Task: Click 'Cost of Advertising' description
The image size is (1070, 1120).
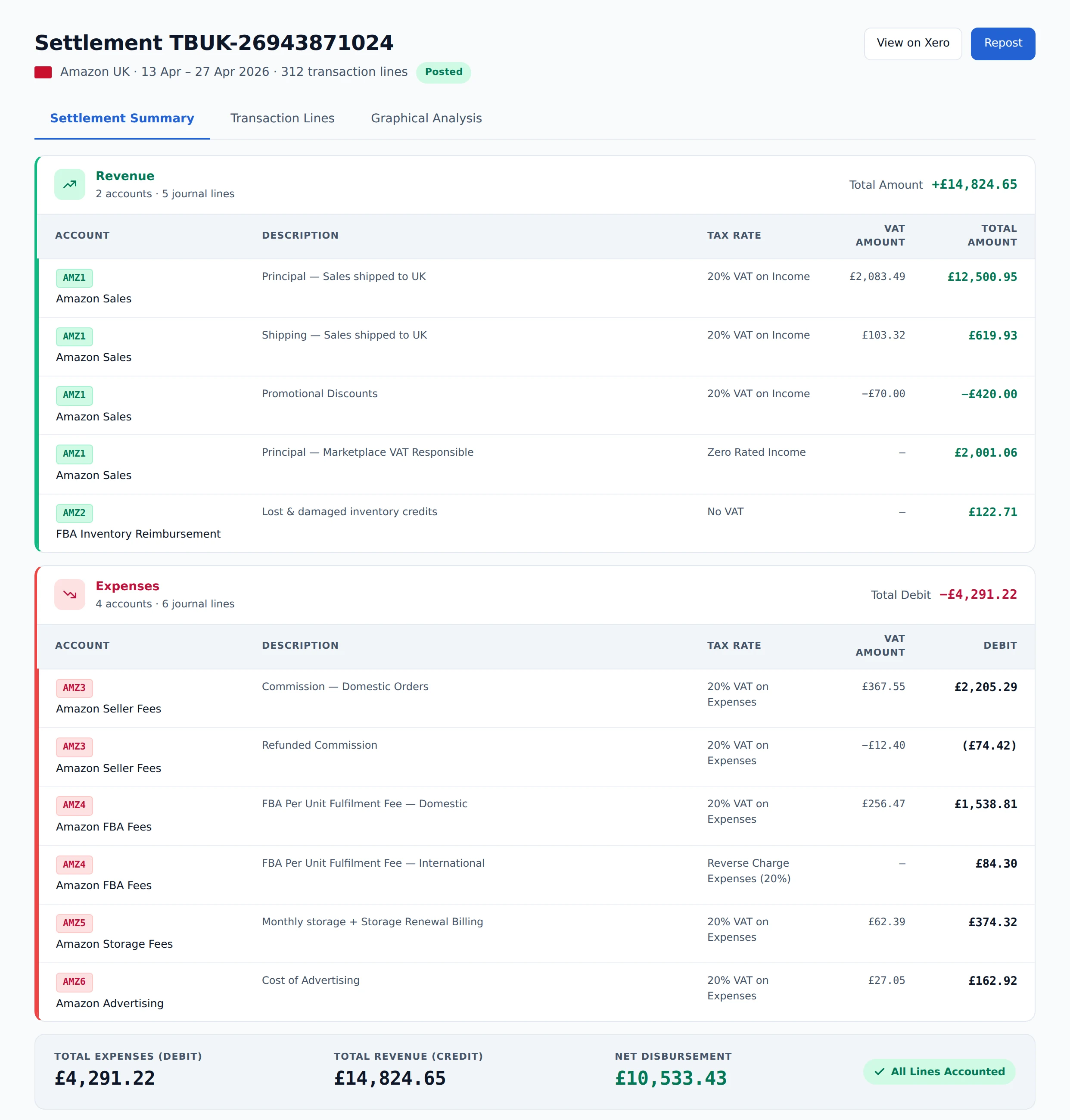Action: click(311, 981)
